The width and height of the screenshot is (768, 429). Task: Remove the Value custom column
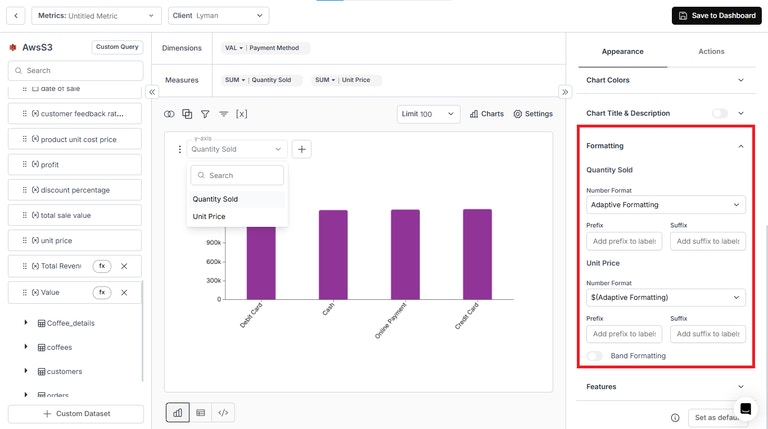coord(124,292)
